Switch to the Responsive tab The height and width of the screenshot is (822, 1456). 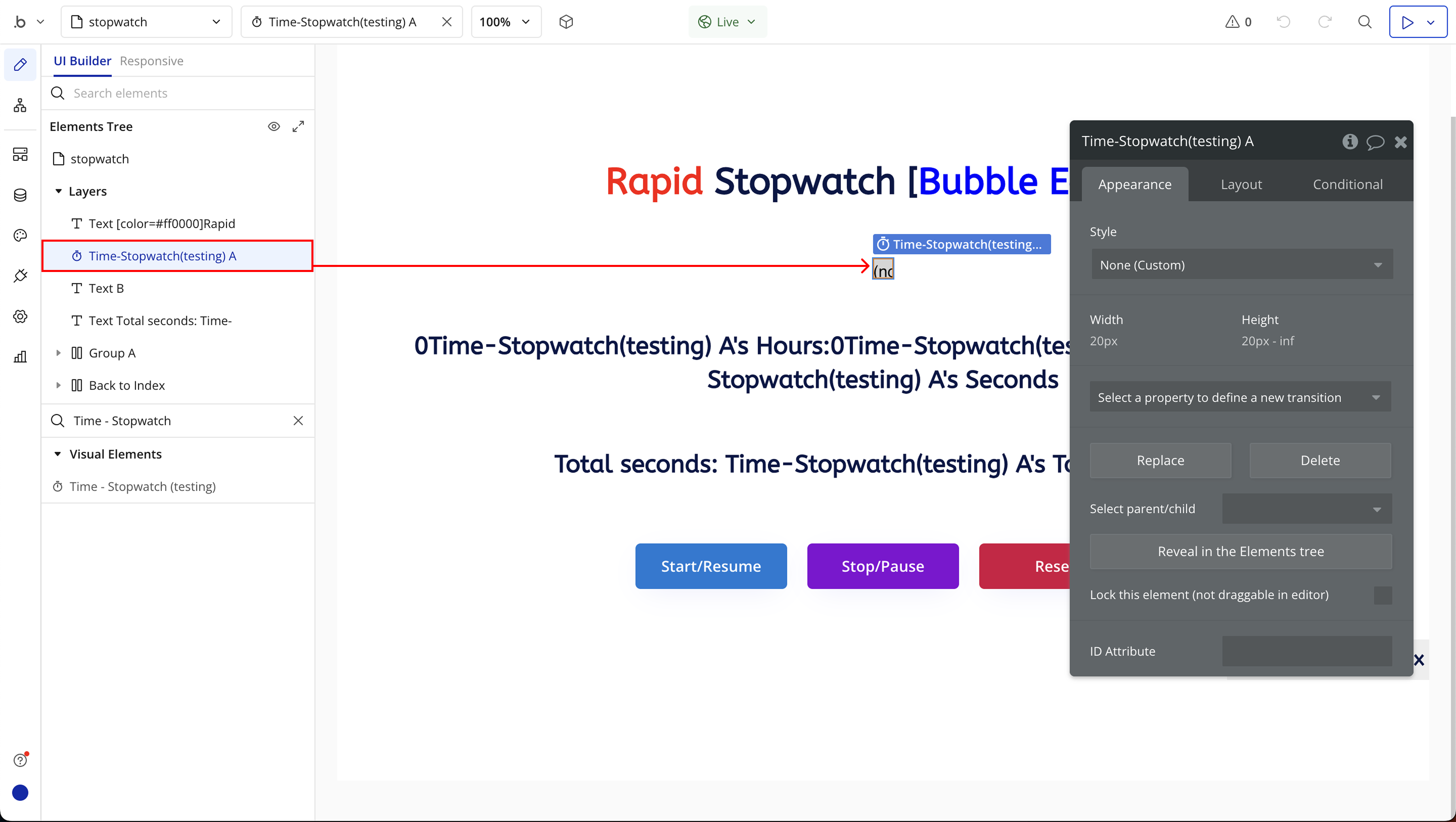151,61
